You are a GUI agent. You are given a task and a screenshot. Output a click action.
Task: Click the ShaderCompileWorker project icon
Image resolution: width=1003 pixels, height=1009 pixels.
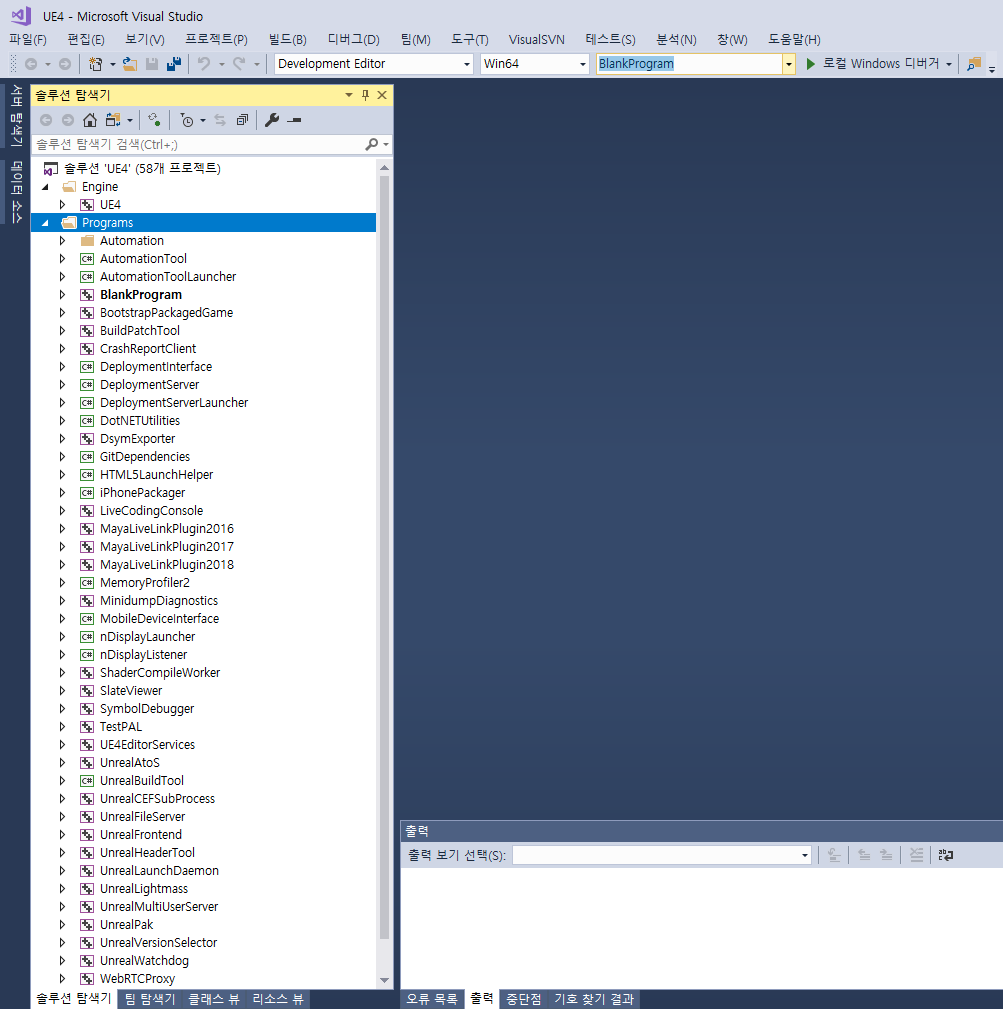[87, 672]
